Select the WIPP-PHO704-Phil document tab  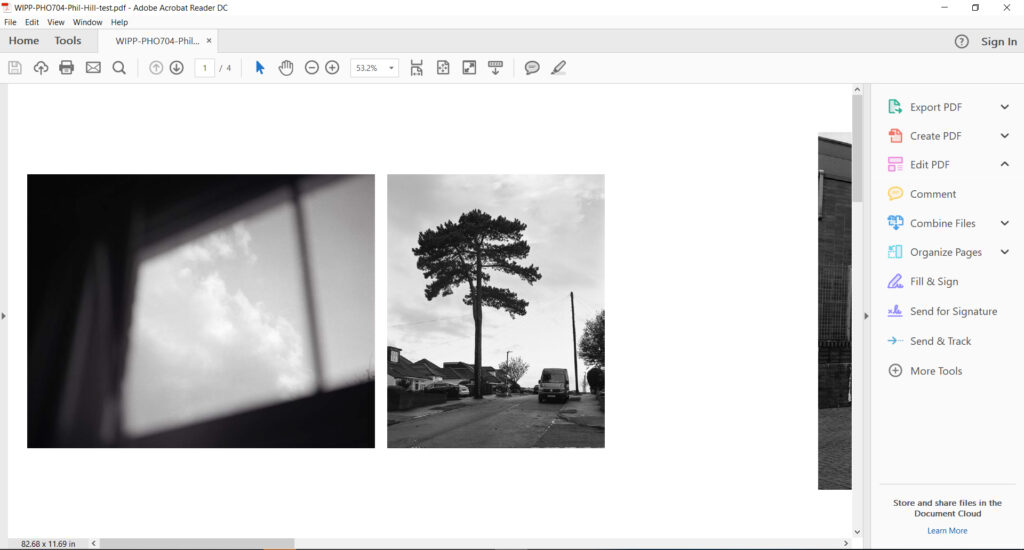coord(157,40)
